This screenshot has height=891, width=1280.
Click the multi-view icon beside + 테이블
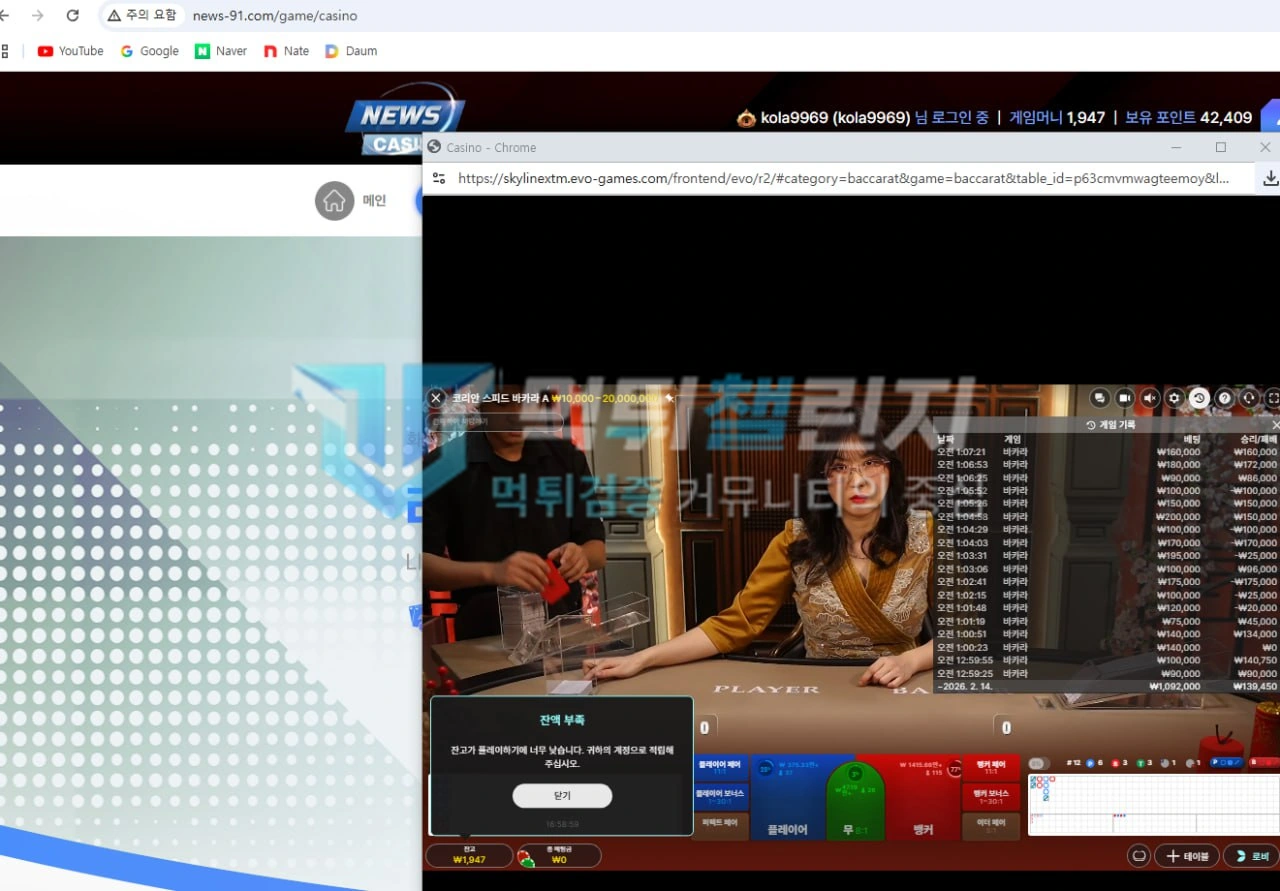1138,856
